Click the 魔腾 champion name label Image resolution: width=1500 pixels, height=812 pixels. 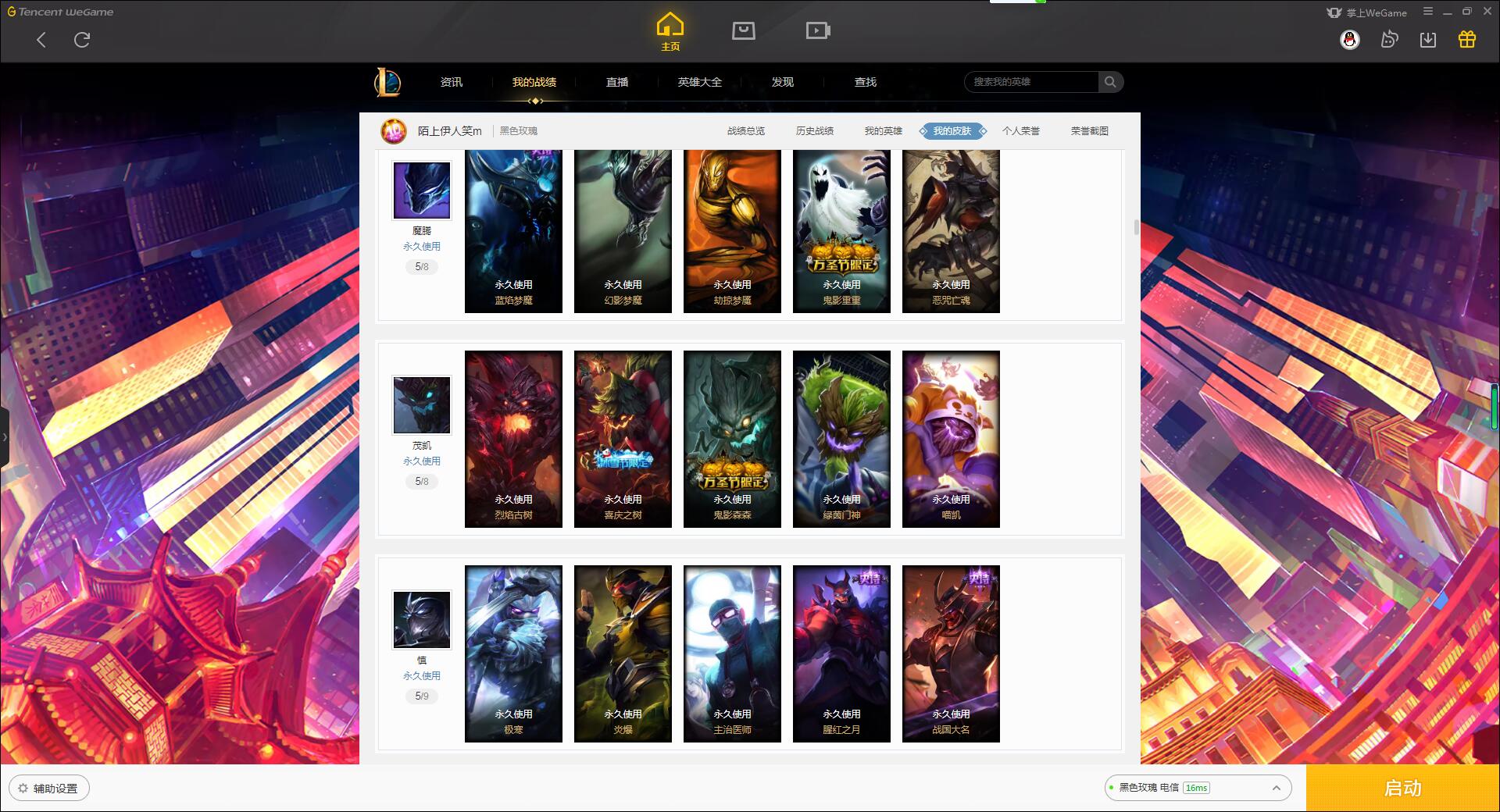tap(422, 230)
